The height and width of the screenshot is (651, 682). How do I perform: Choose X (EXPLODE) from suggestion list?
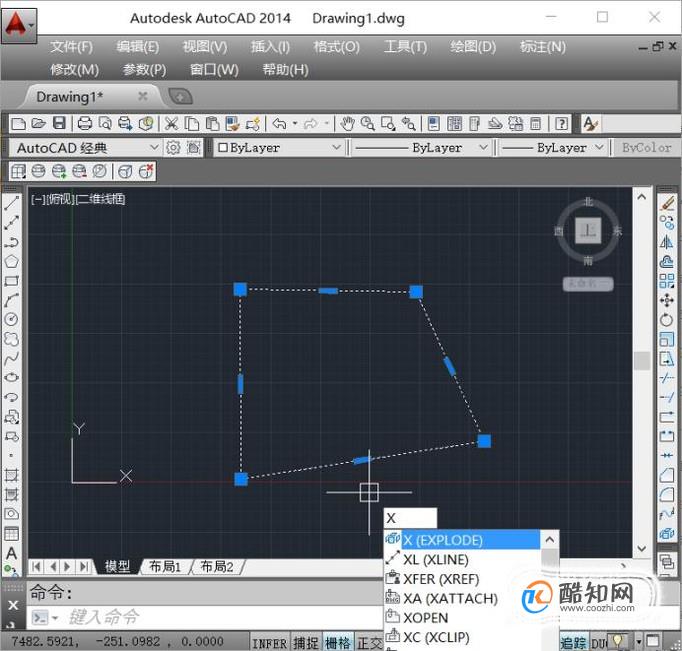click(x=462, y=541)
